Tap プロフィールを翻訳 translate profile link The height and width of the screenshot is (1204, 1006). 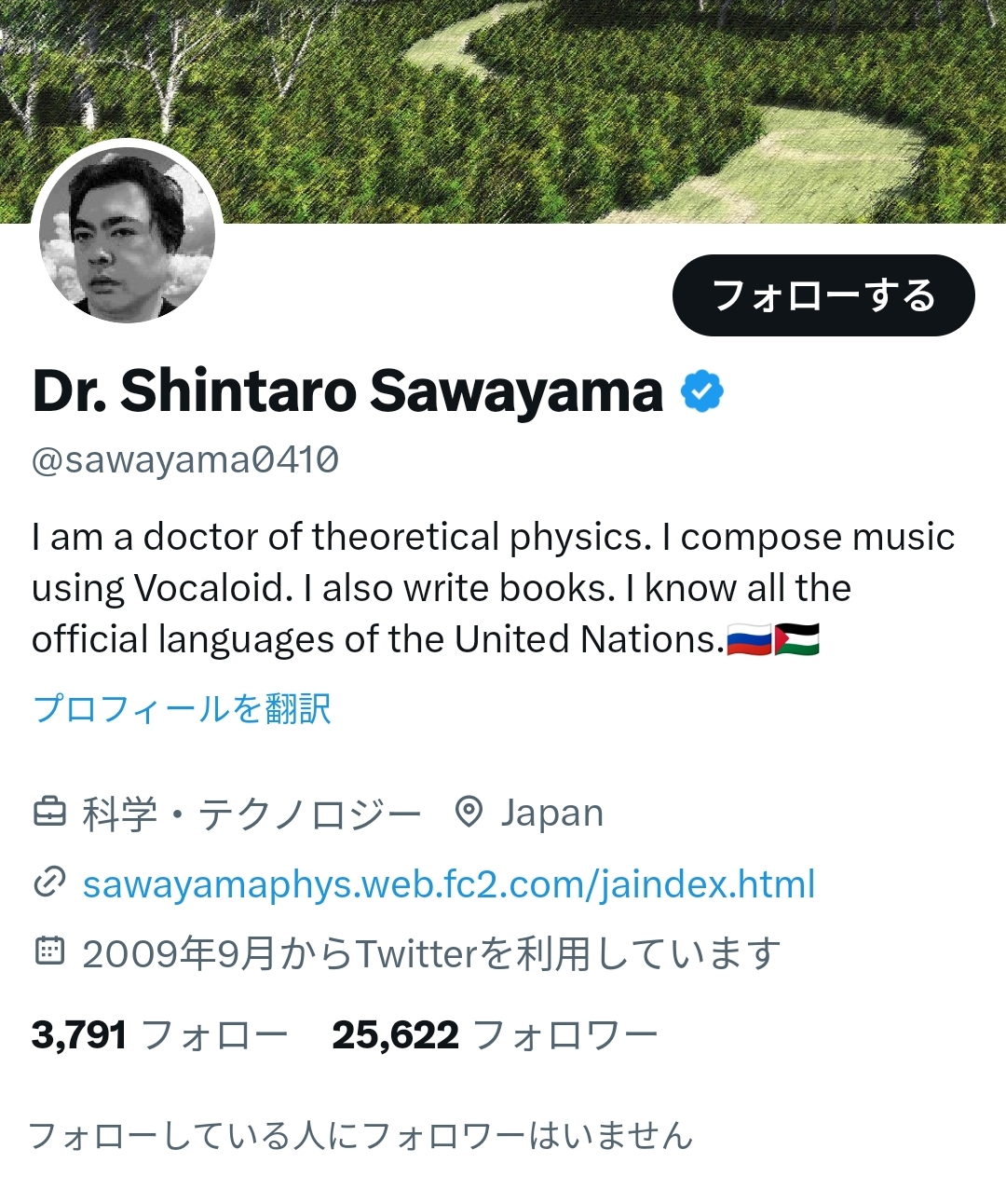[182, 708]
